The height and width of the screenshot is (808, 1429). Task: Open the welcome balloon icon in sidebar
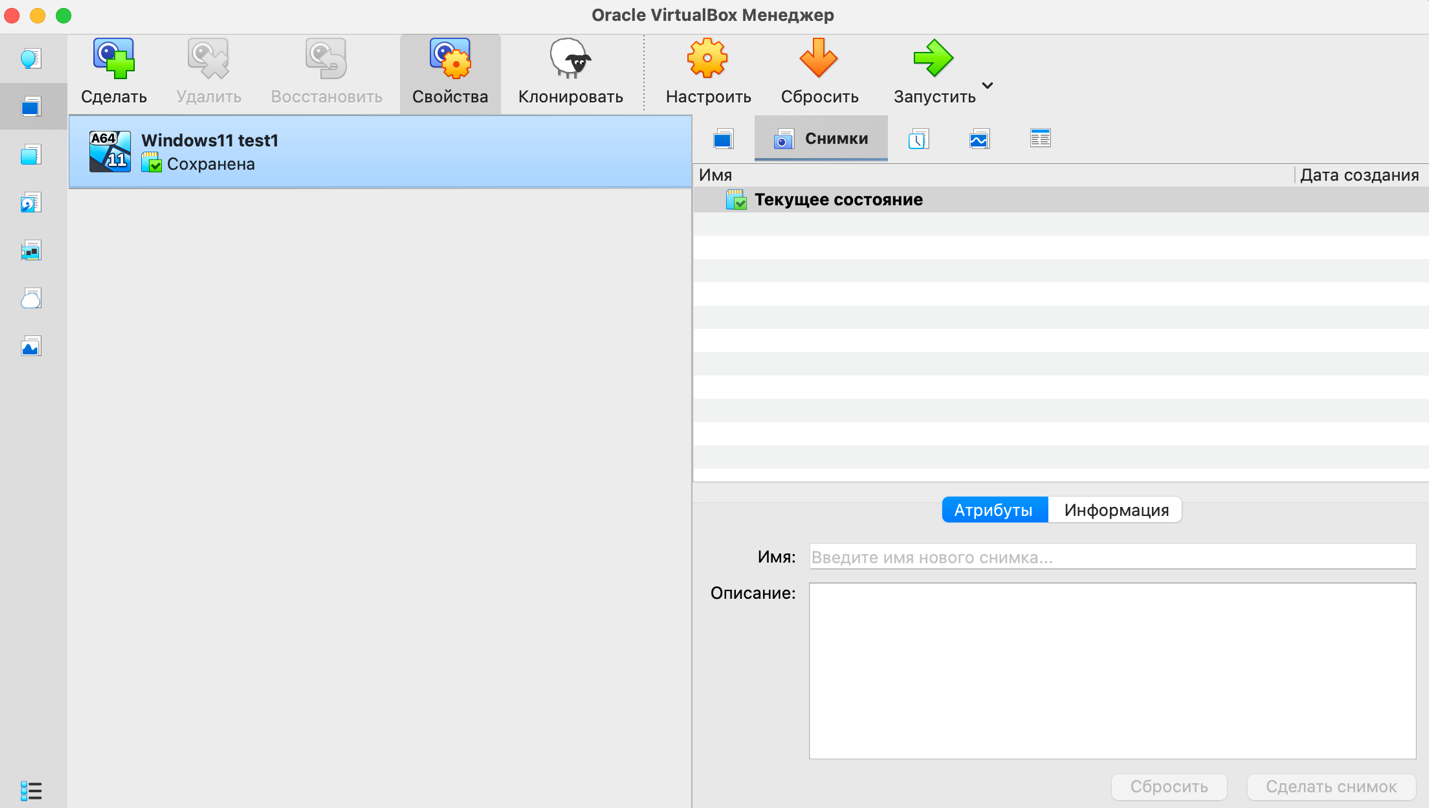(x=31, y=59)
